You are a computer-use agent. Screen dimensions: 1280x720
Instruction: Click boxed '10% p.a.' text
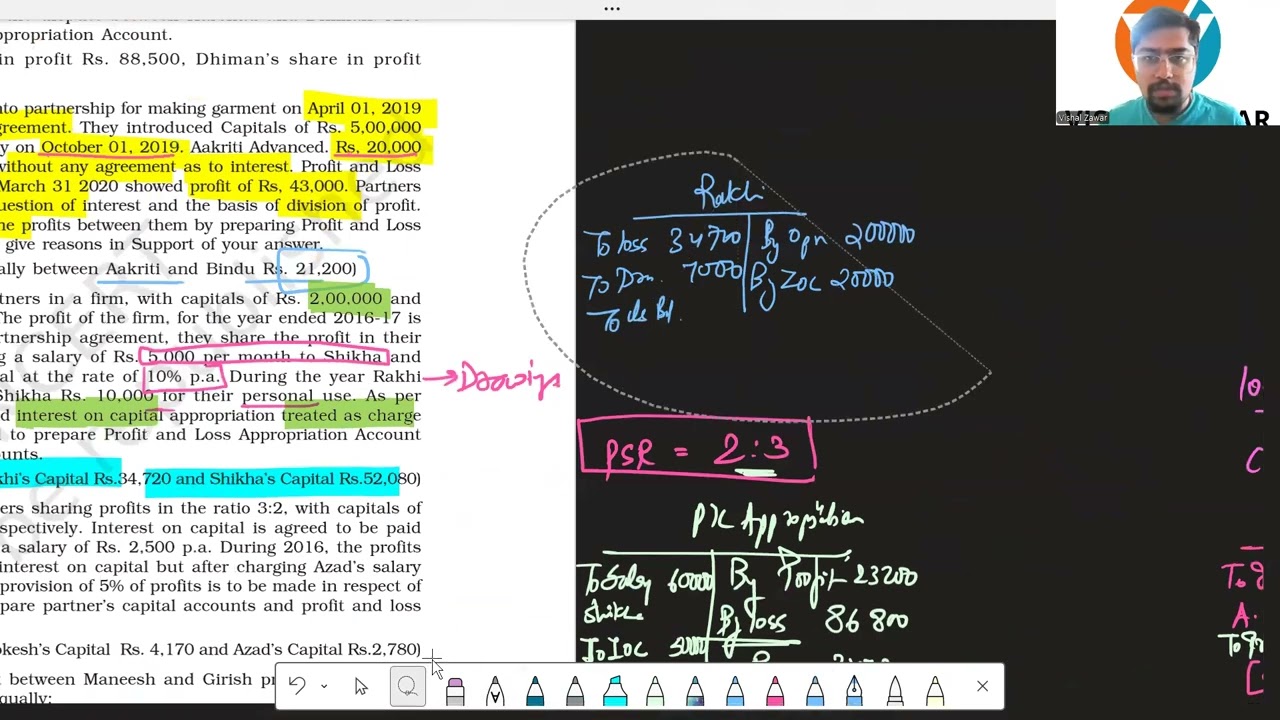[x=183, y=377]
